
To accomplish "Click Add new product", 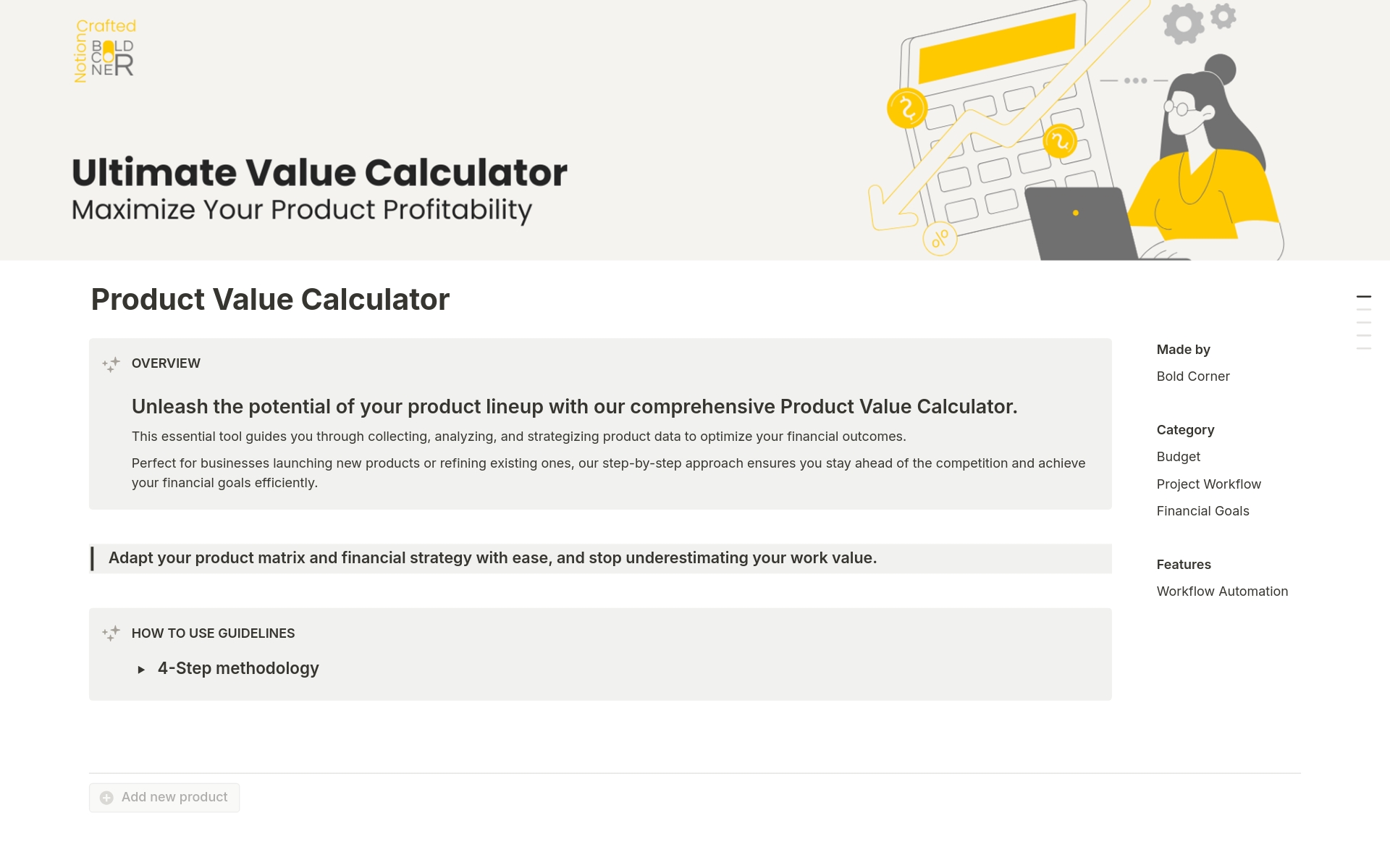I will click(x=174, y=797).
